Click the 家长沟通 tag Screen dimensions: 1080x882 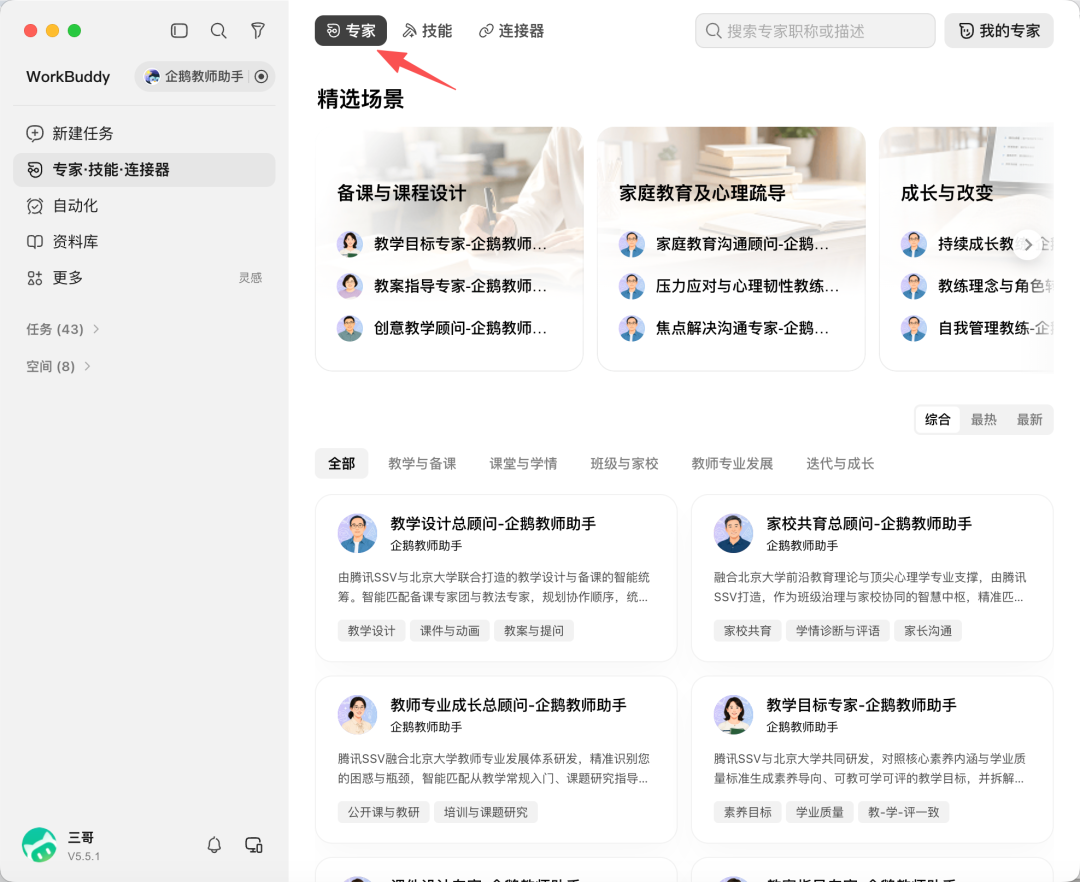coord(928,631)
